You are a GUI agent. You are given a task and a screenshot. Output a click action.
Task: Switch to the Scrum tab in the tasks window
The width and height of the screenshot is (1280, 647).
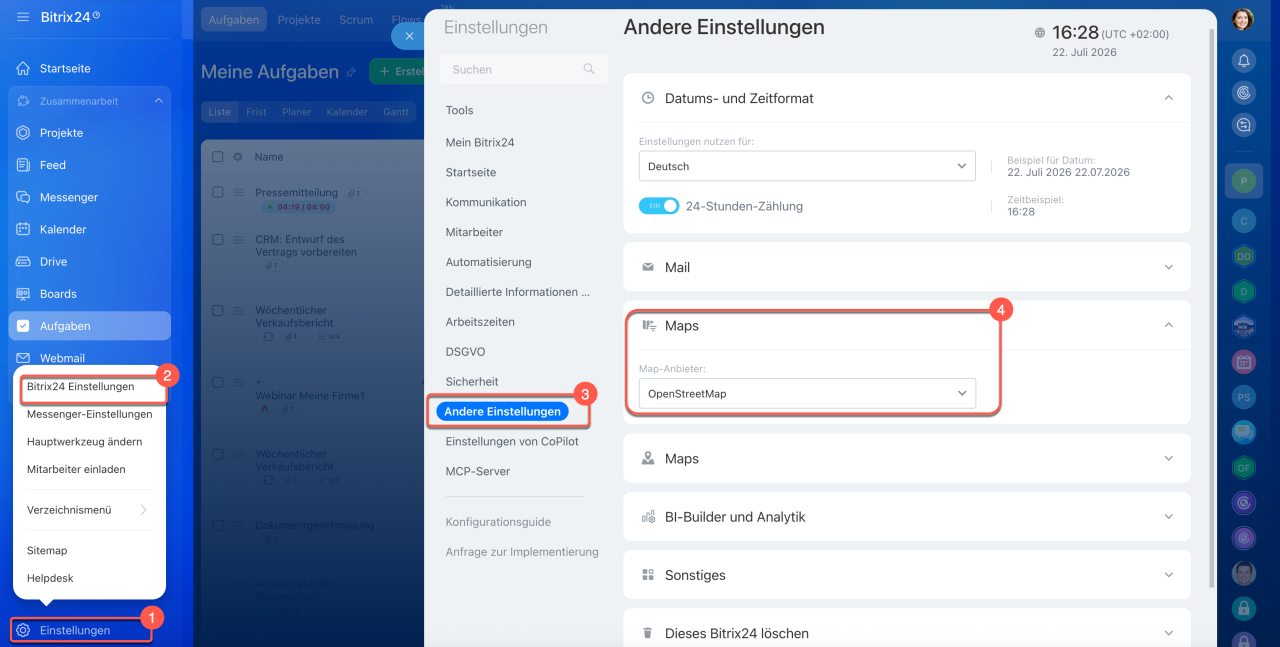[356, 20]
